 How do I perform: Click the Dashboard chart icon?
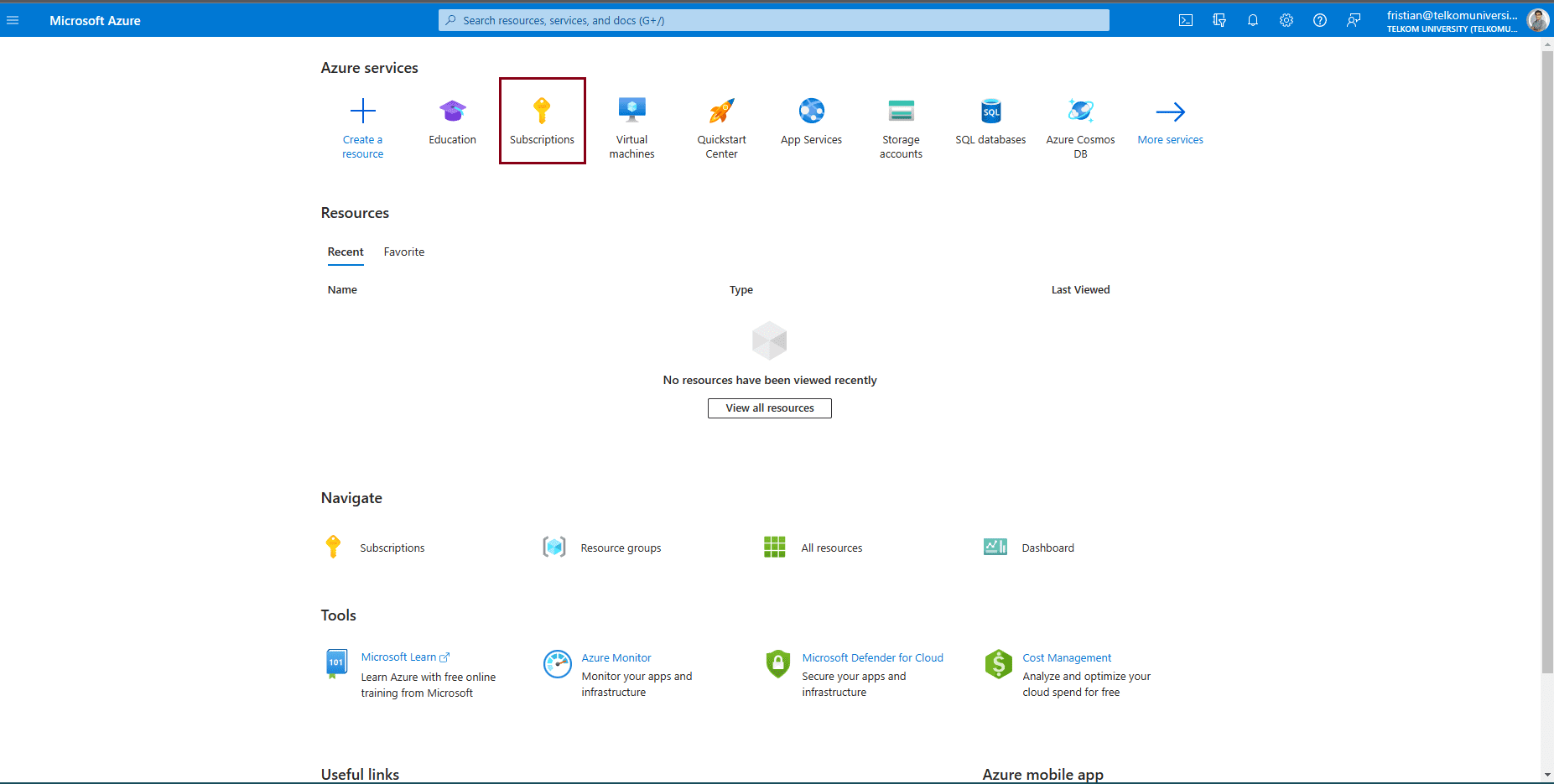tap(995, 548)
